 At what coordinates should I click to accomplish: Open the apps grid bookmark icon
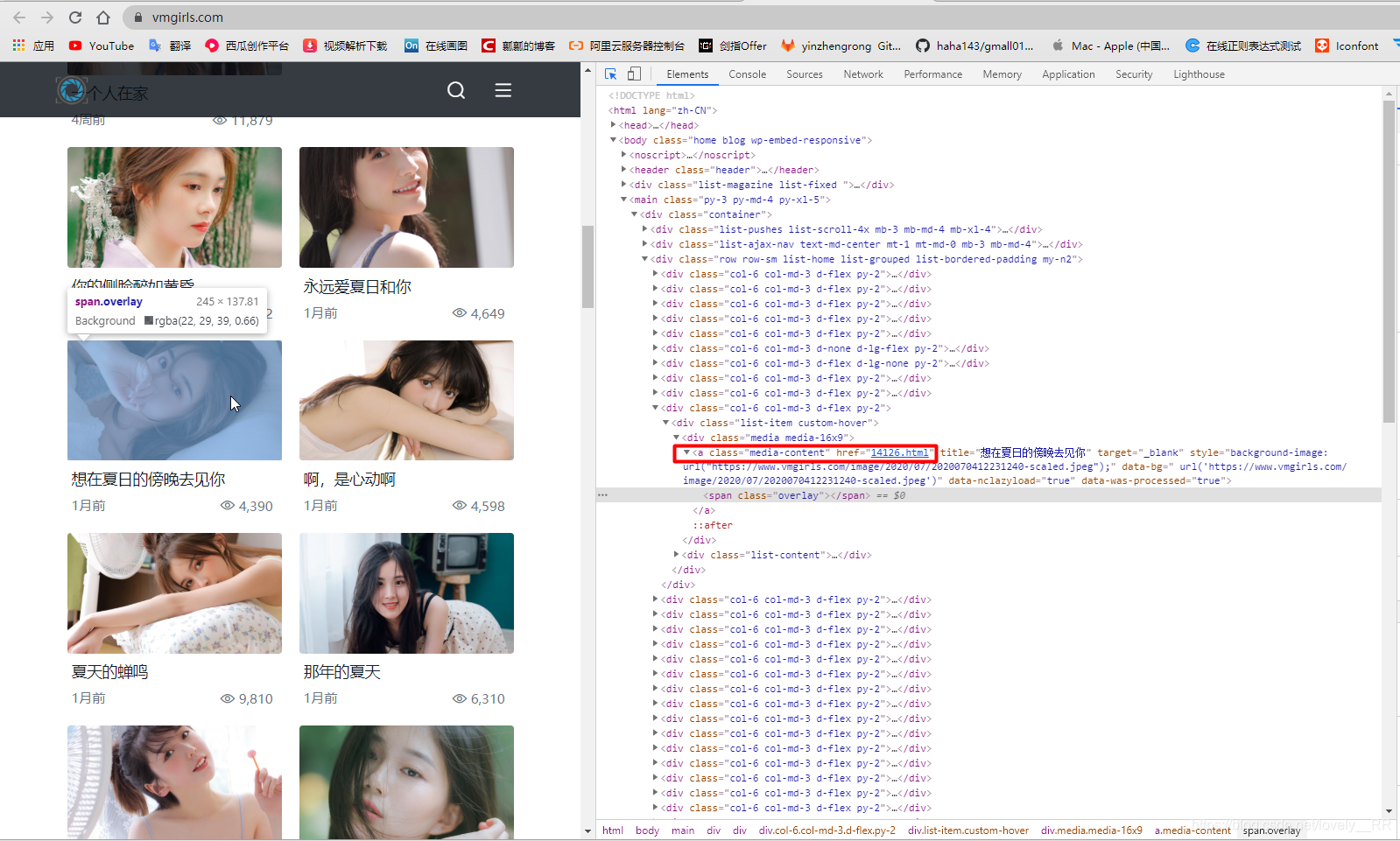pos(18,46)
